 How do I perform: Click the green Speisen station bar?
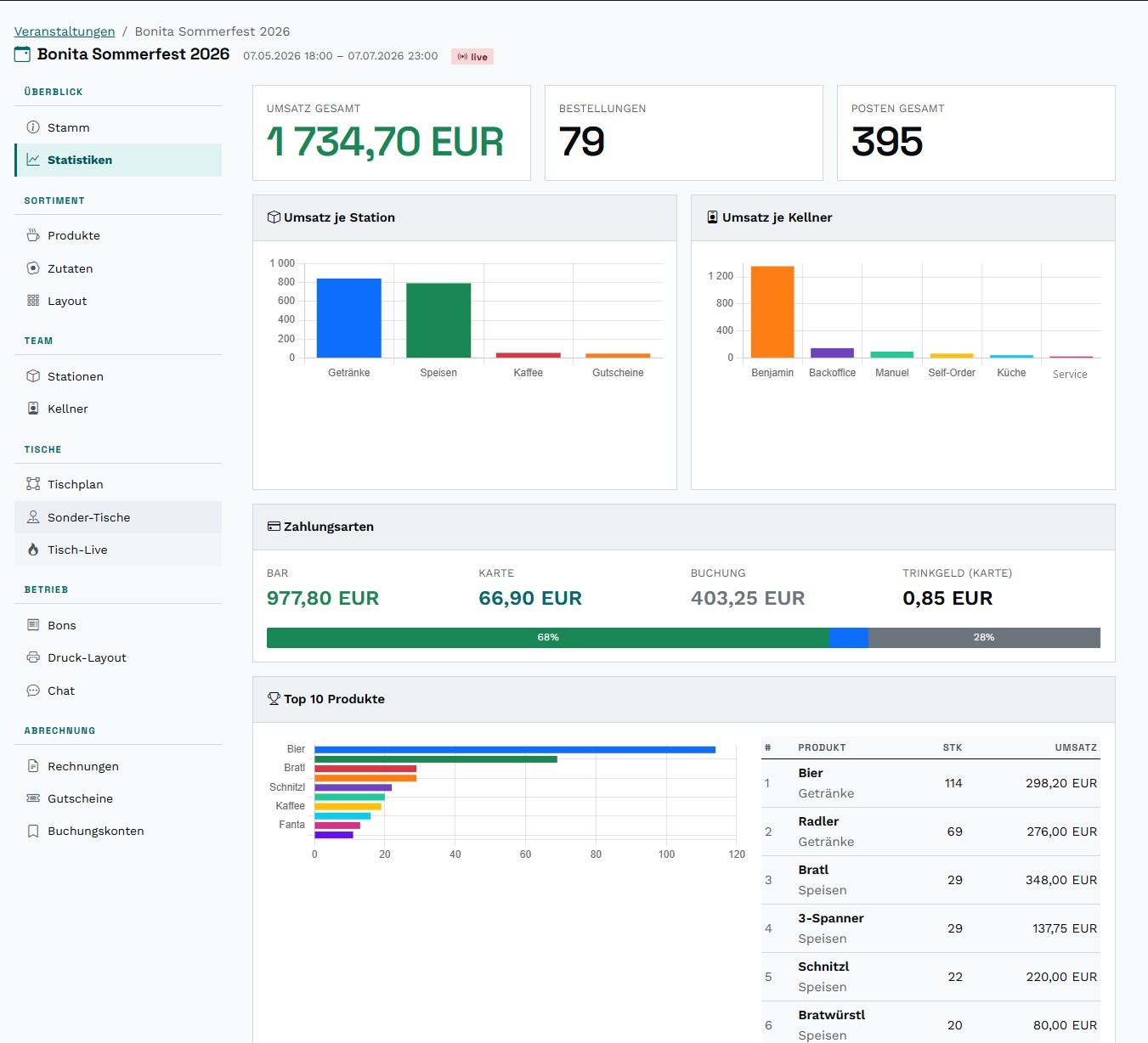438,320
